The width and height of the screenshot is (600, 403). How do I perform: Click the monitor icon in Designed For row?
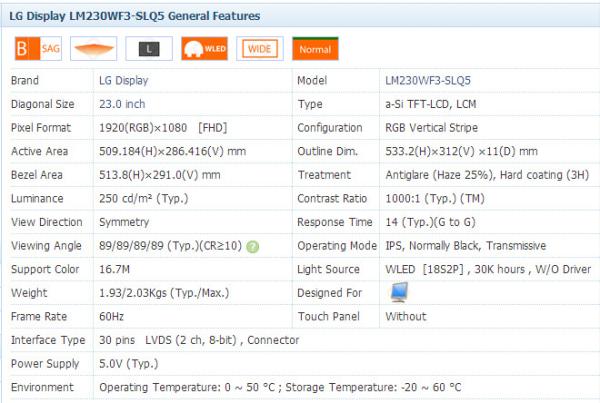[x=399, y=292]
